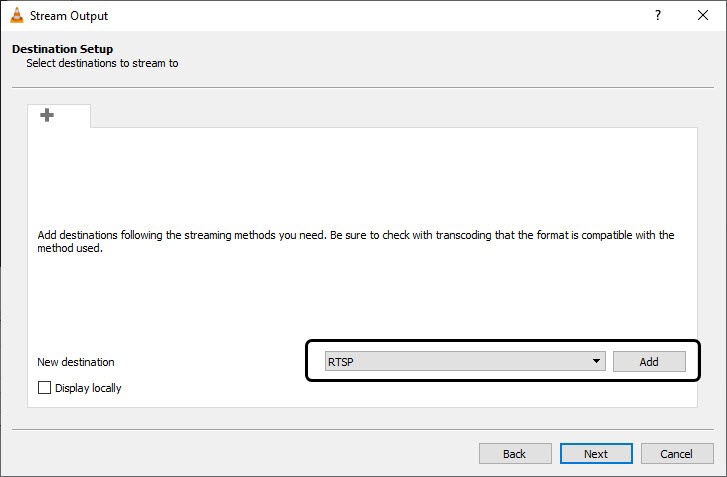727x477 pixels.
Task: Select the RTSP text in the destination field
Action: [x=341, y=362]
